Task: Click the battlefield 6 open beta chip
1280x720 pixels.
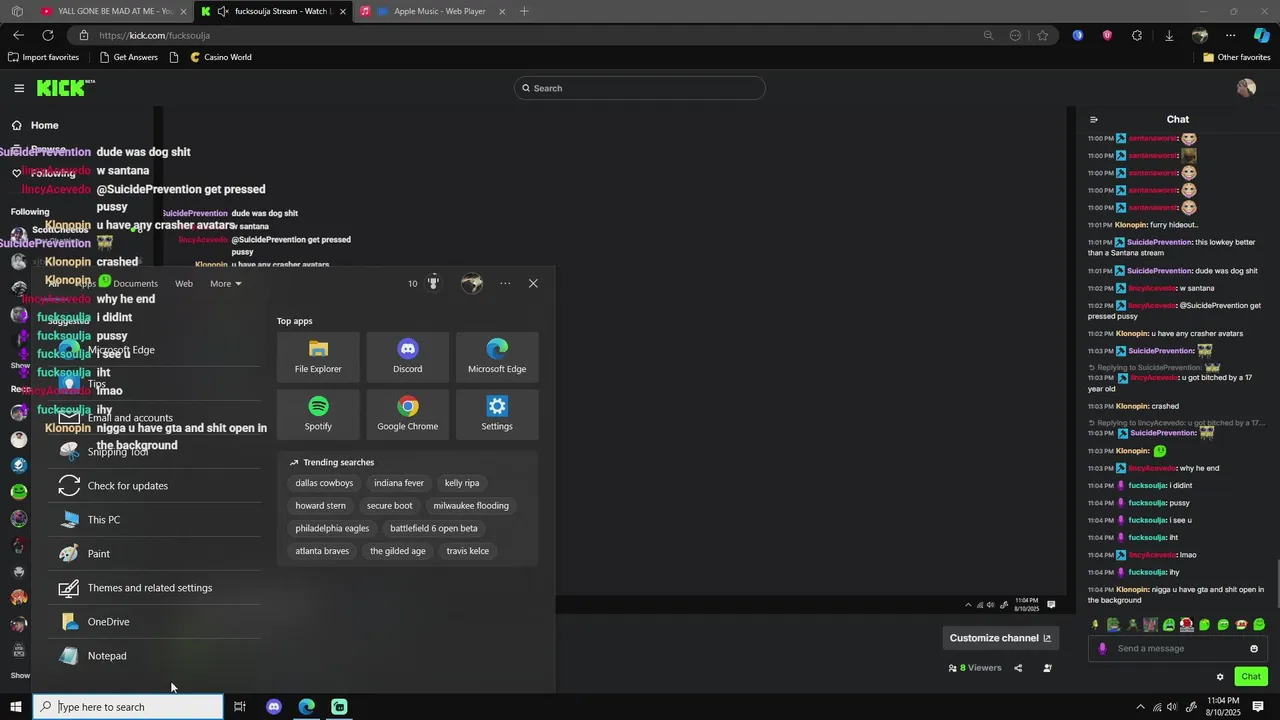Action: 434,528
